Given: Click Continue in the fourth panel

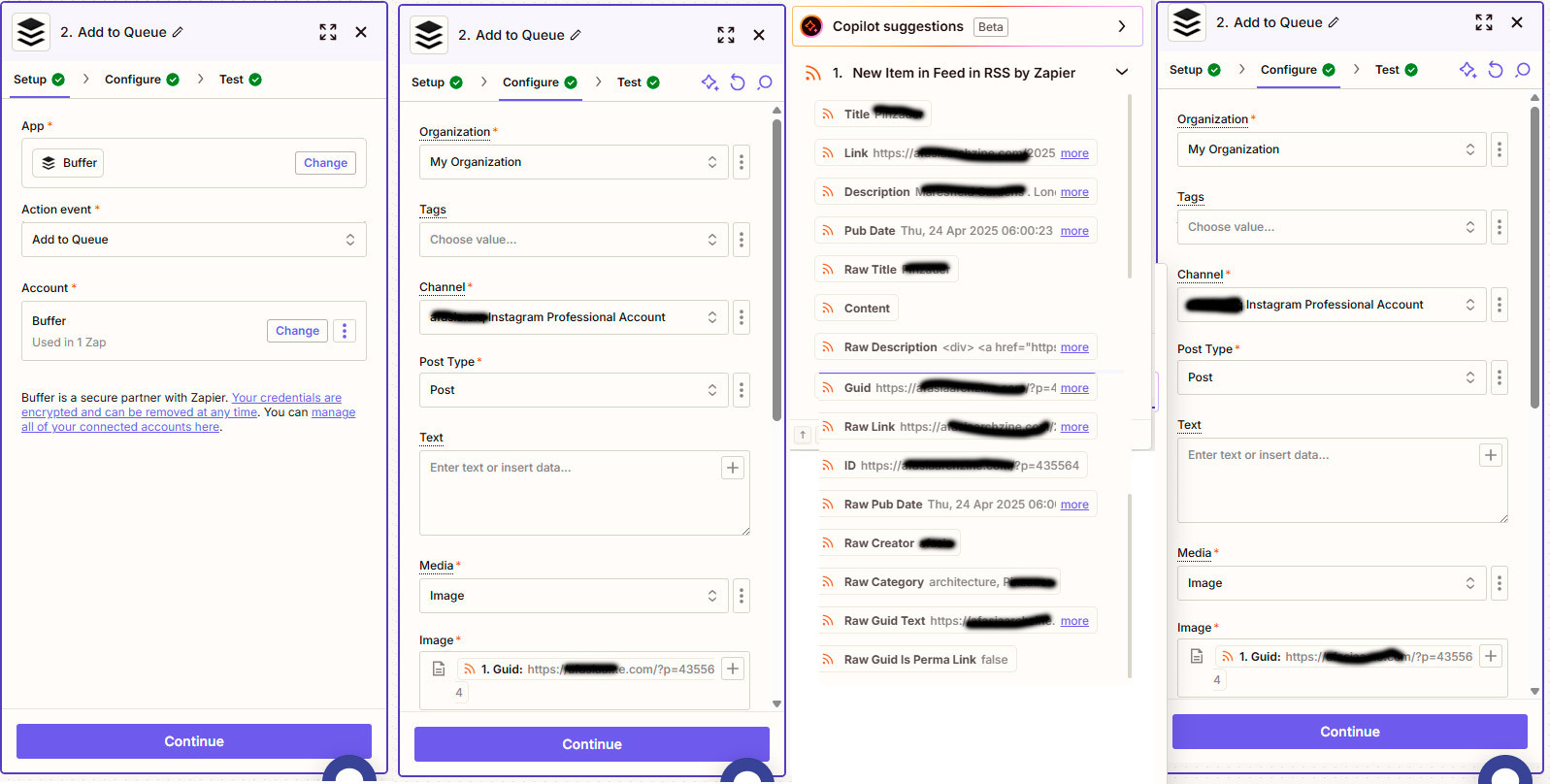Looking at the screenshot, I should tap(1350, 732).
